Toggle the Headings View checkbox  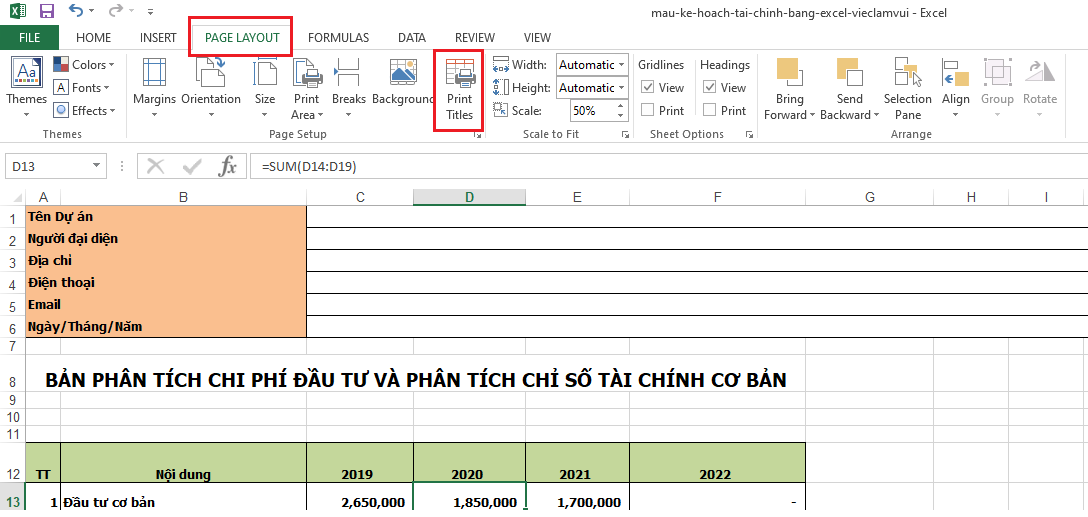[710, 87]
